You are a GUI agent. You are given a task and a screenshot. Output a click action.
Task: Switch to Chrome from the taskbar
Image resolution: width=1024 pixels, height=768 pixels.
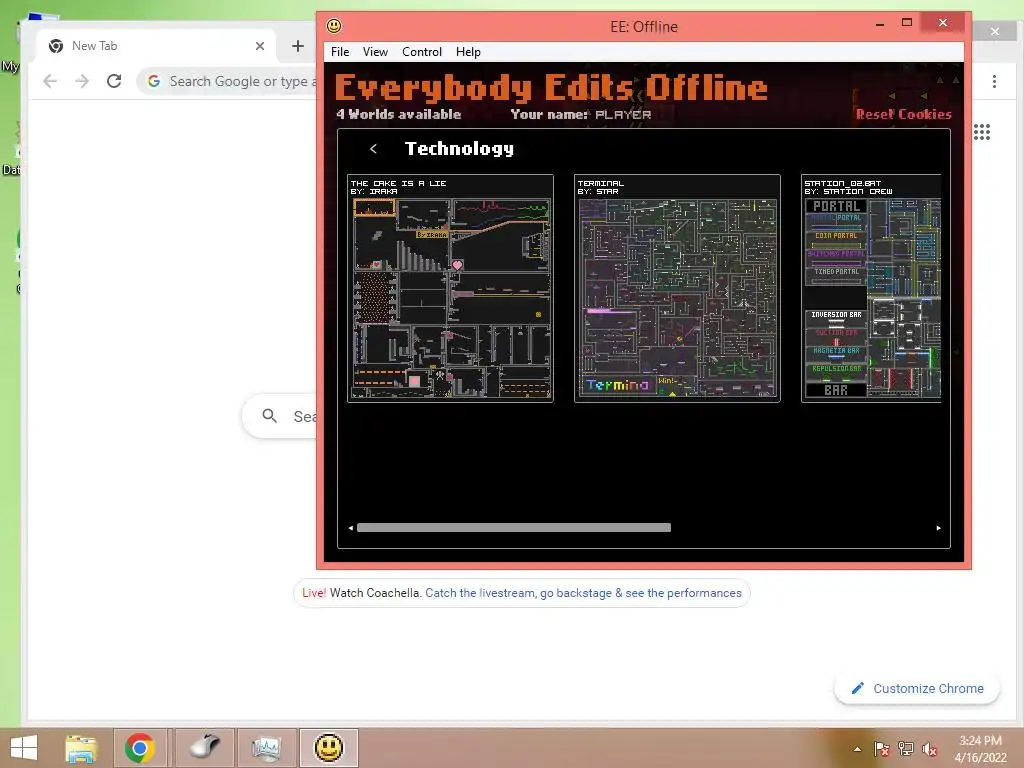coord(140,748)
